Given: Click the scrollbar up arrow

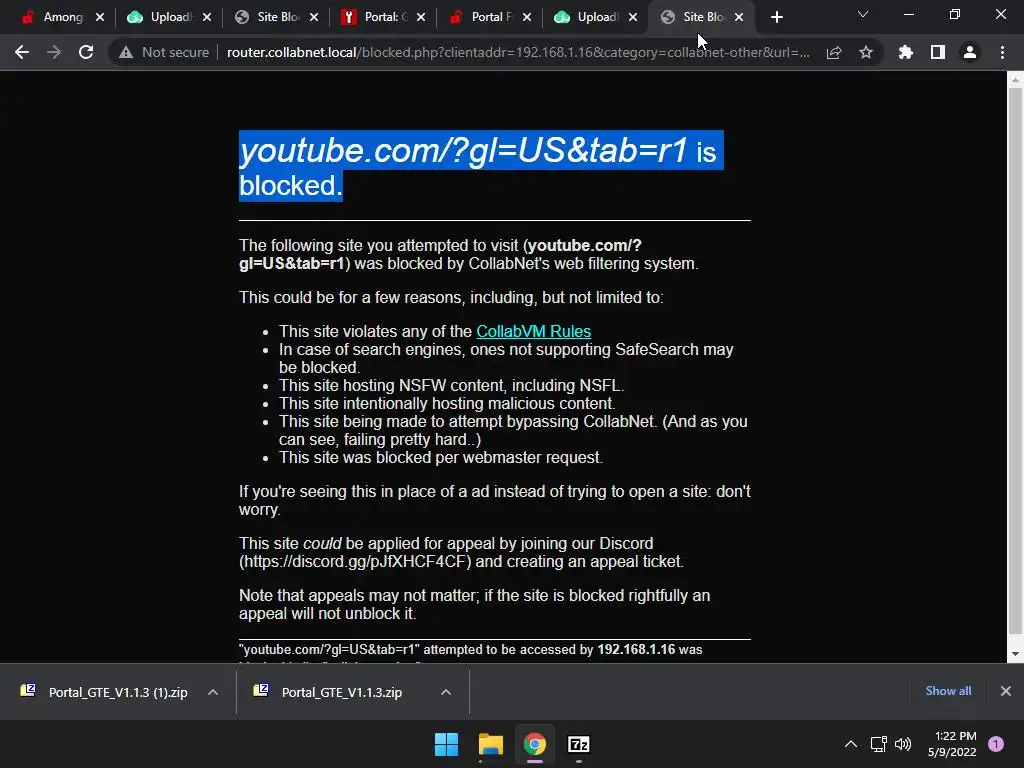Looking at the screenshot, I should [x=1015, y=80].
